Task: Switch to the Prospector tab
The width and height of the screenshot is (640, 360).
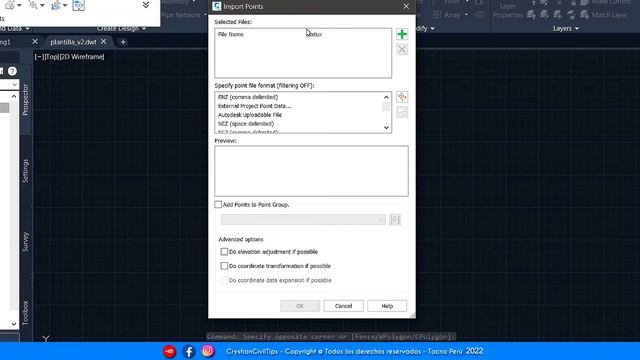Action: tap(25, 100)
